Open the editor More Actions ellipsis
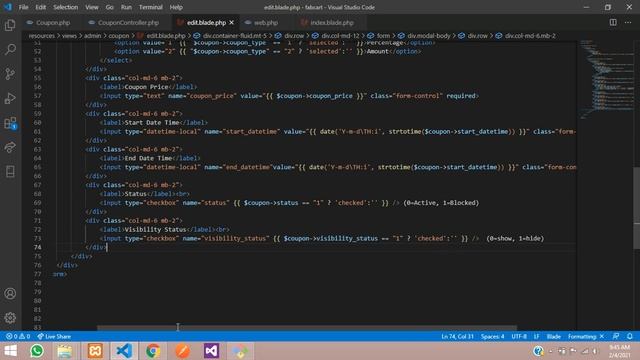The height and width of the screenshot is (360, 640). tap(628, 22)
